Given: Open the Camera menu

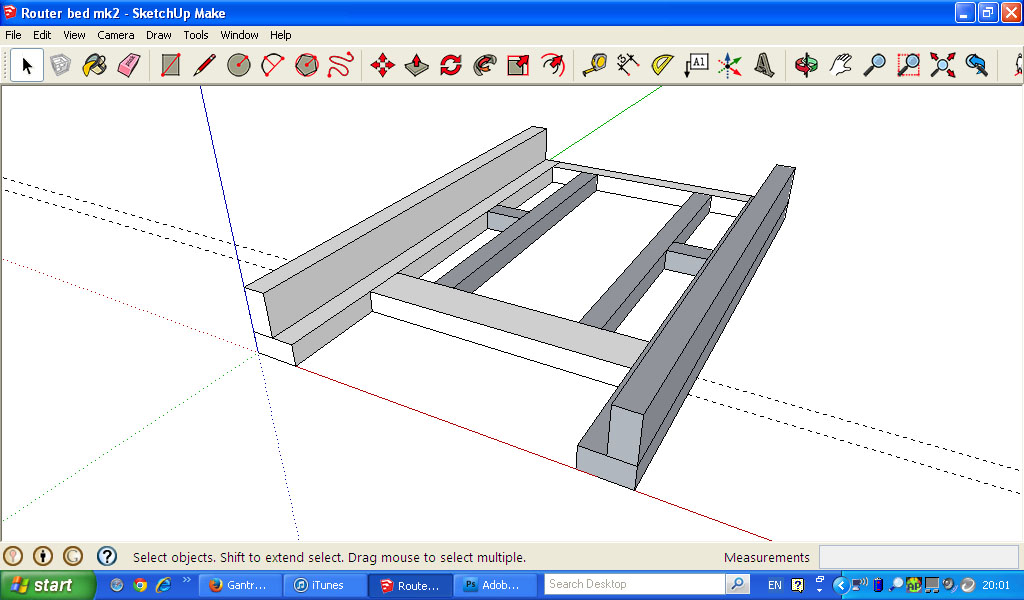Looking at the screenshot, I should click(116, 35).
